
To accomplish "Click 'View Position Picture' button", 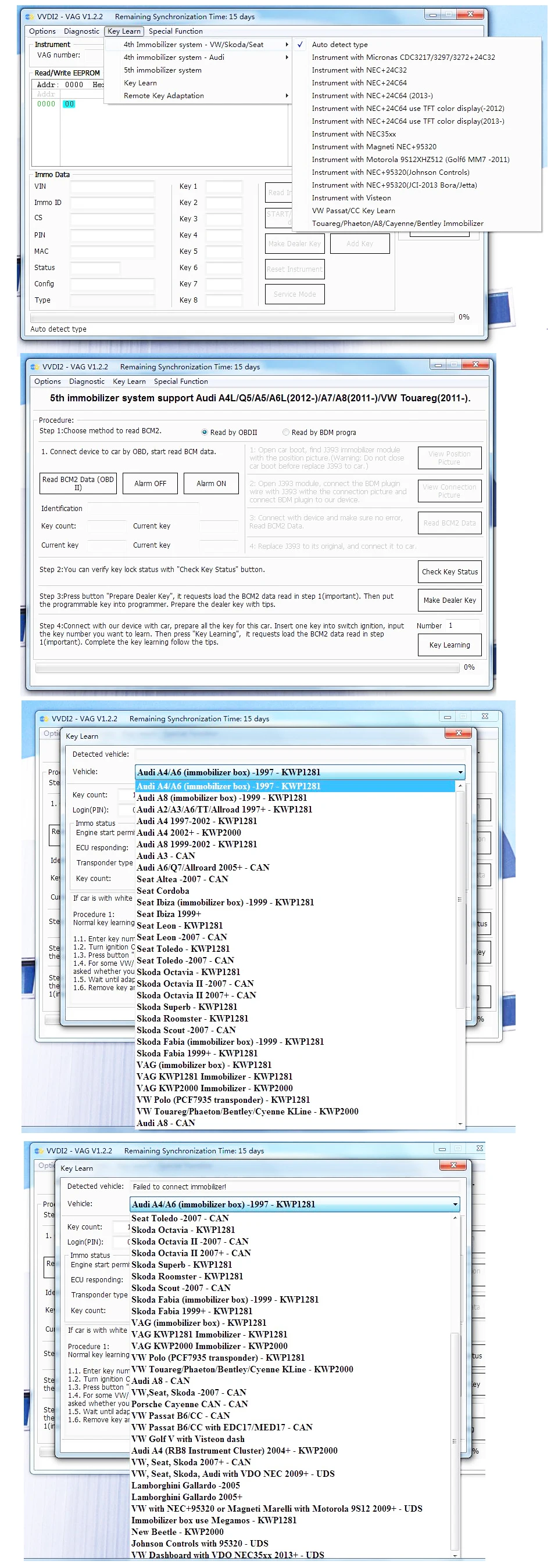I will 449,458.
